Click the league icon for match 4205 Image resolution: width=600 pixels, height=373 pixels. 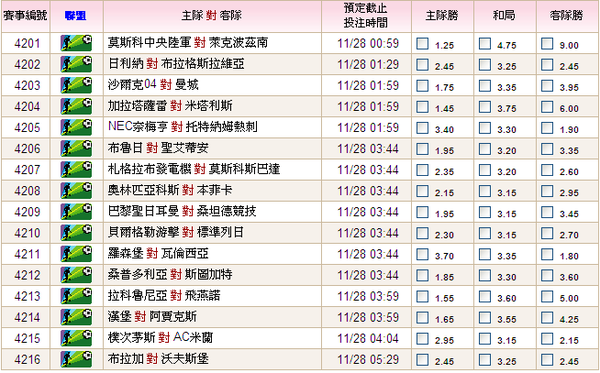pos(76,127)
